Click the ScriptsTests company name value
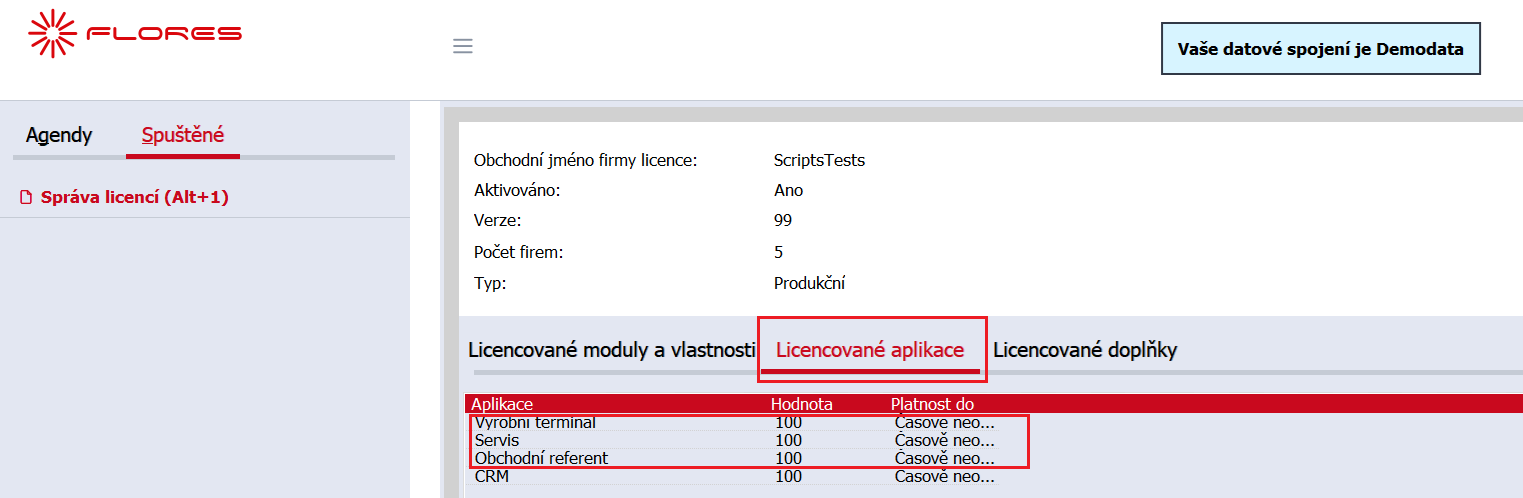The height and width of the screenshot is (498, 1523). pyautogui.click(x=819, y=160)
